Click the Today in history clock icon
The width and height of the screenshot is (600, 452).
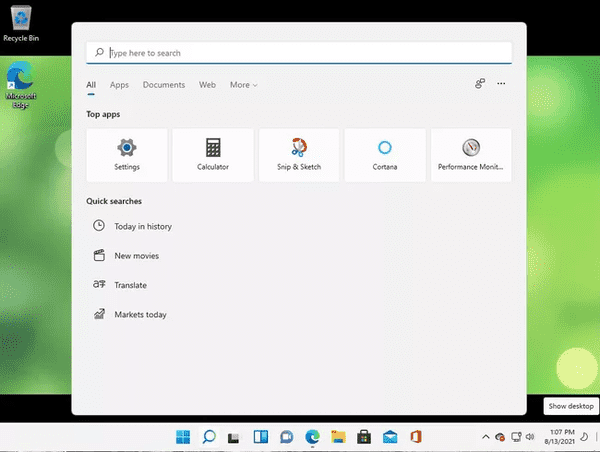coord(99,225)
